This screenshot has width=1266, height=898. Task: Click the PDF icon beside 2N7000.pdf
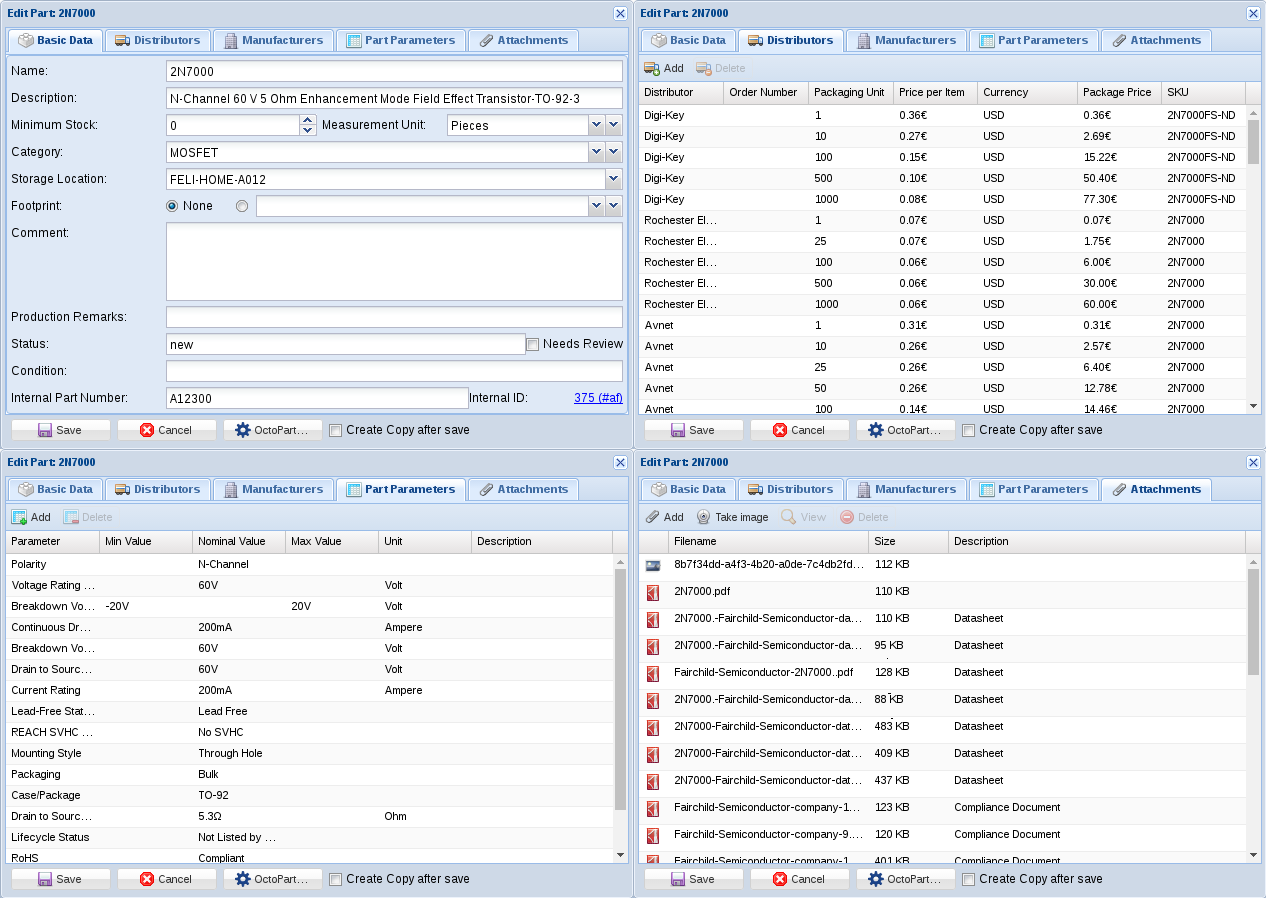[x=654, y=591]
